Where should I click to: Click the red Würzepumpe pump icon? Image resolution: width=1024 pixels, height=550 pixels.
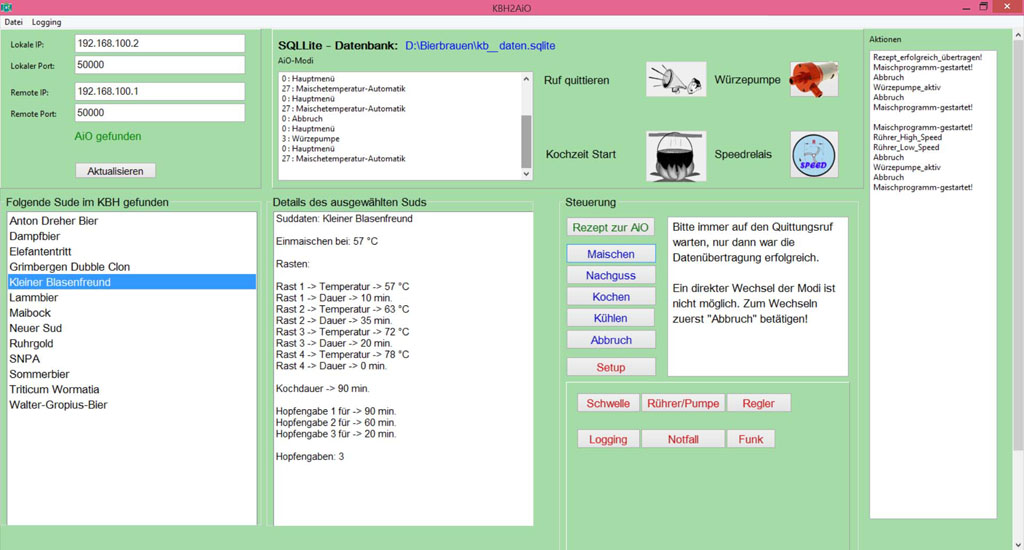coord(813,79)
